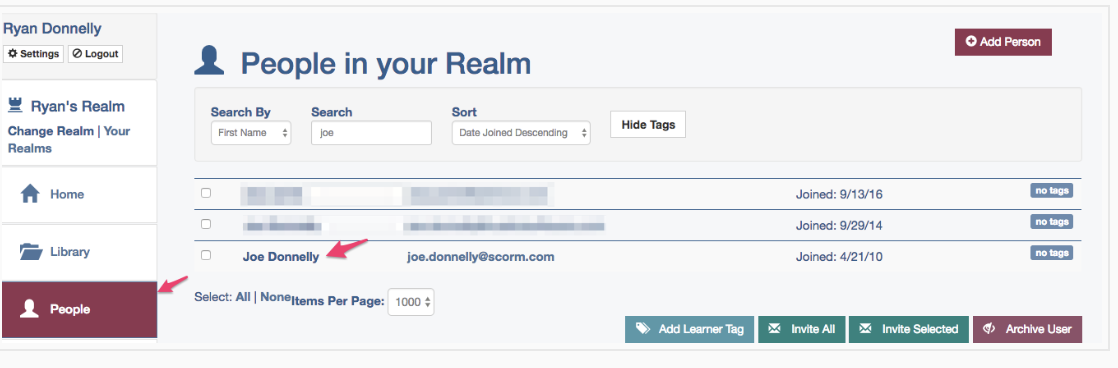The image size is (1118, 368).
Task: Open the Your Realms link
Action: click(69, 140)
